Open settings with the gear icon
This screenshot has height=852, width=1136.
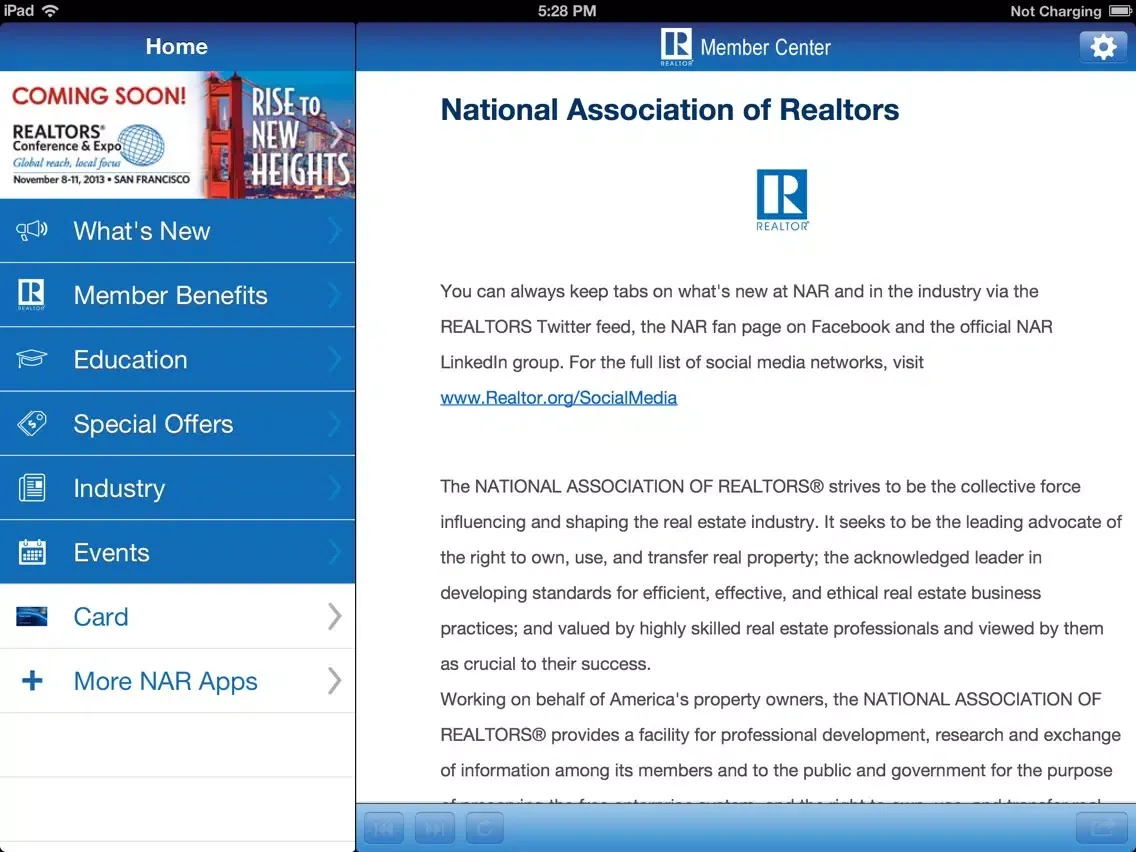pyautogui.click(x=1103, y=47)
